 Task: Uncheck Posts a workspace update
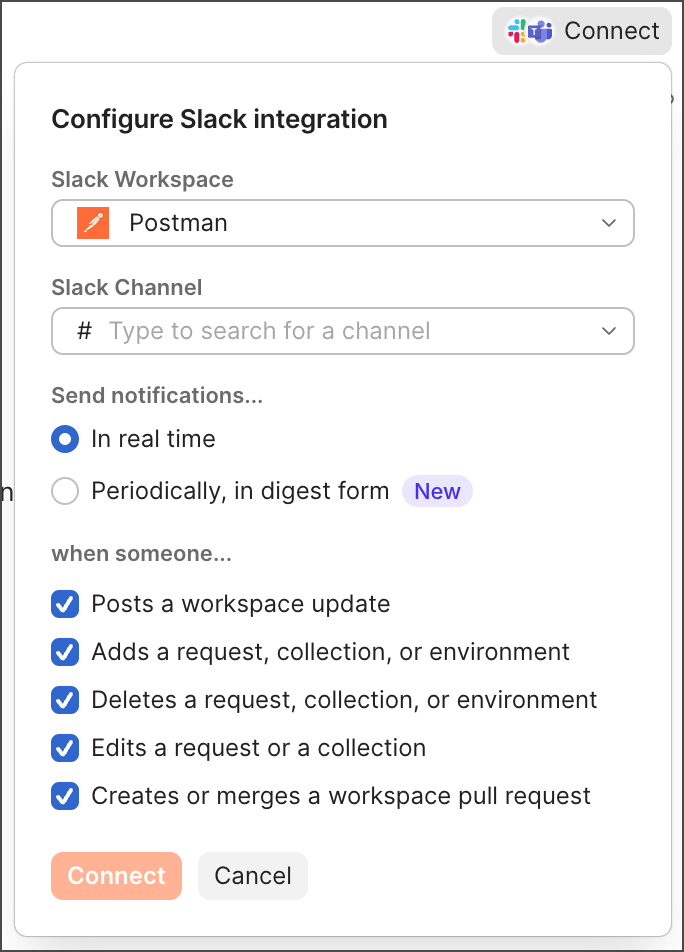click(x=65, y=604)
